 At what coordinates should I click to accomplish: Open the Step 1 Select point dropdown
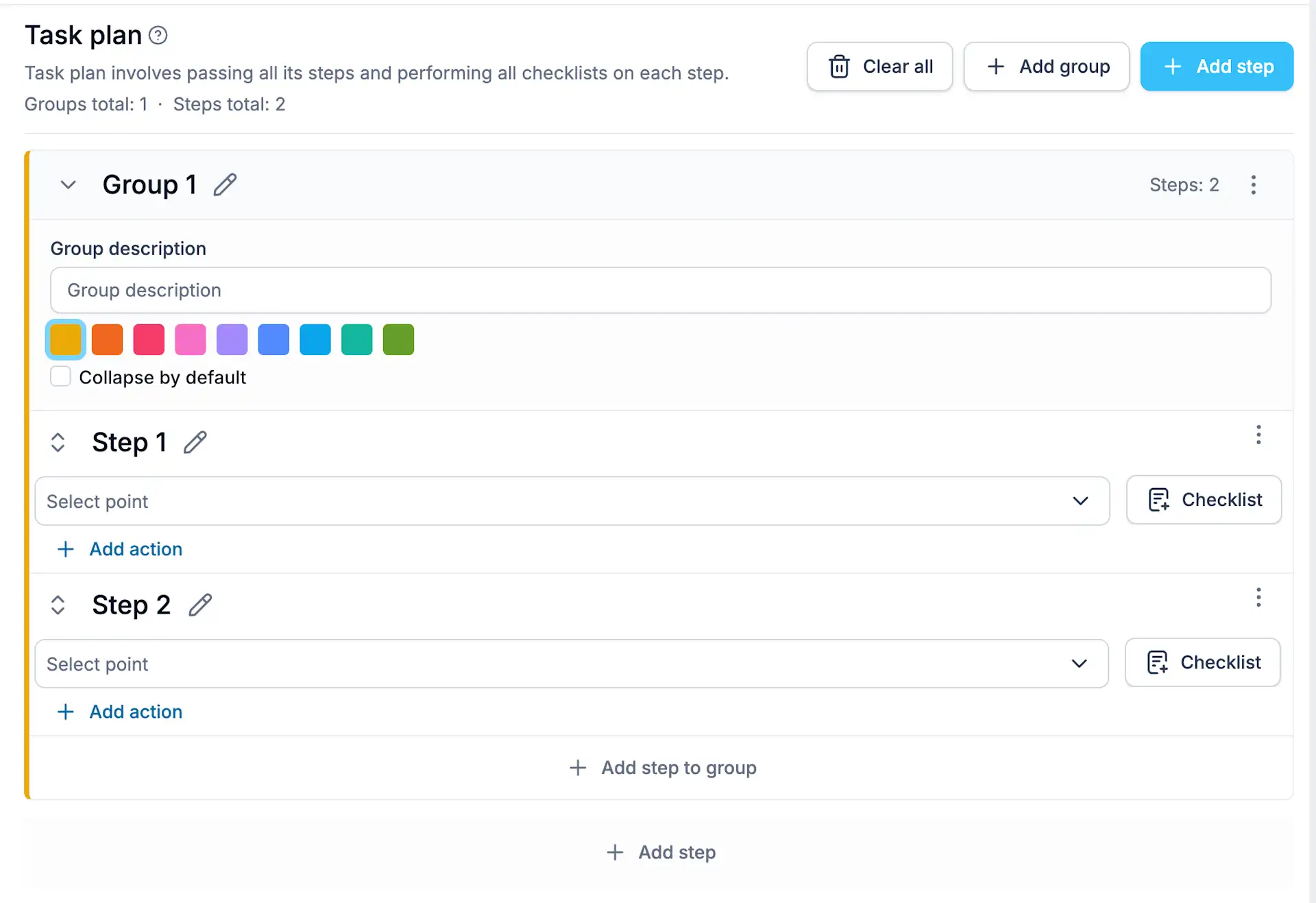[572, 501]
